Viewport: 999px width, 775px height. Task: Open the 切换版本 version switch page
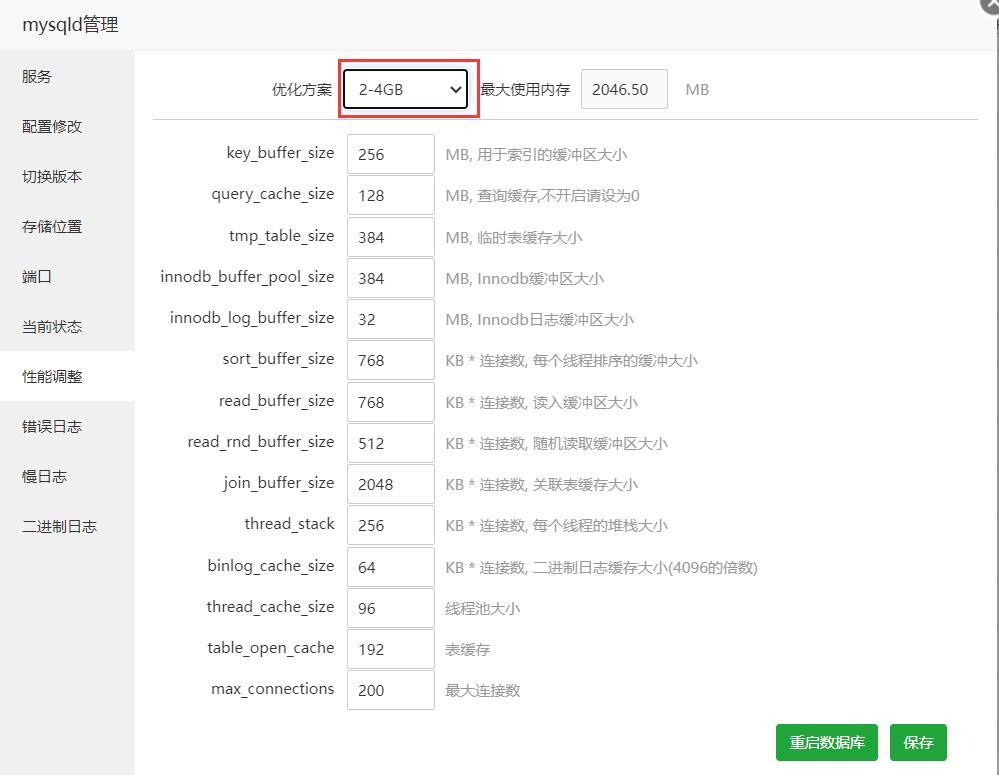pos(50,176)
